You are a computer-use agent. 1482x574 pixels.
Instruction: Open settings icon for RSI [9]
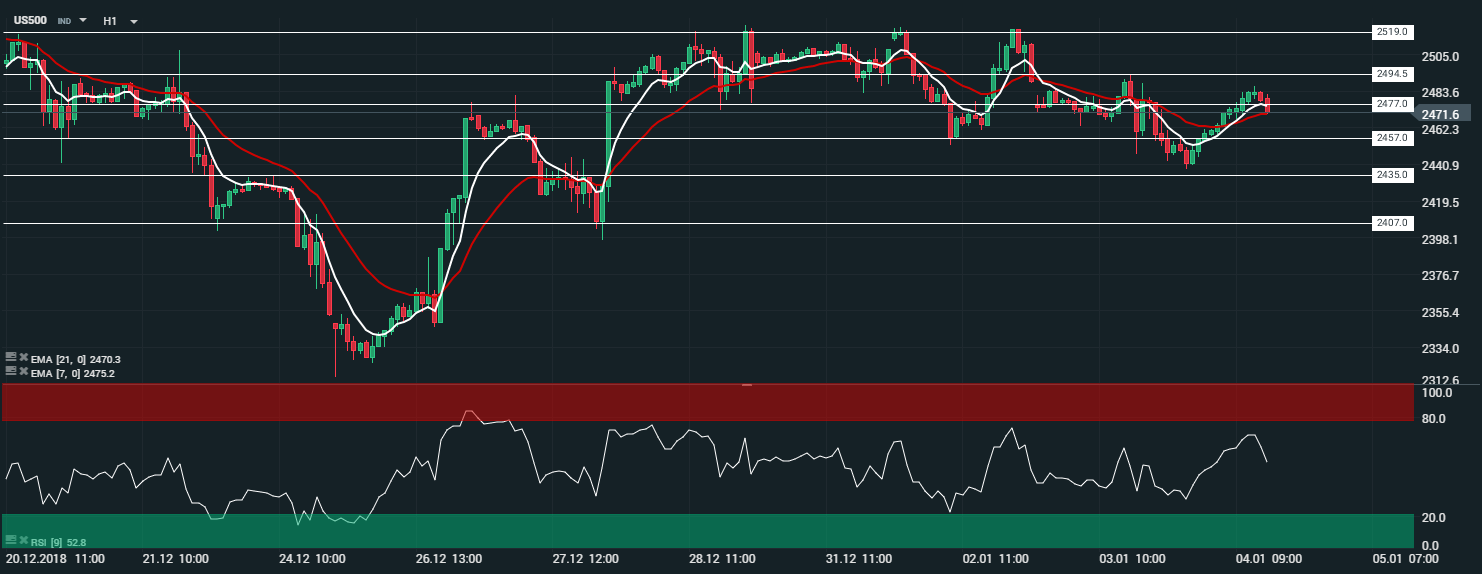coord(10,539)
